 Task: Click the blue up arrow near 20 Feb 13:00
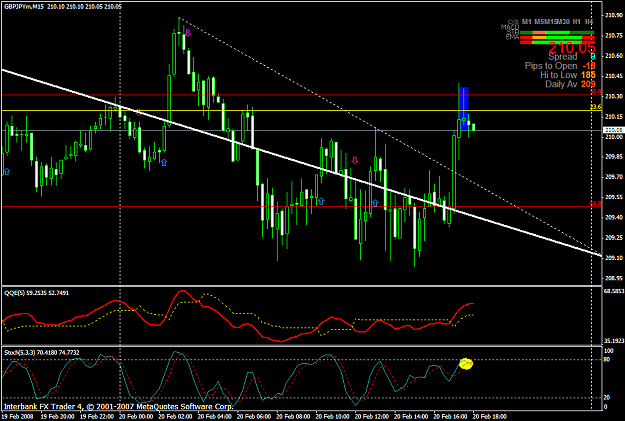[375, 203]
